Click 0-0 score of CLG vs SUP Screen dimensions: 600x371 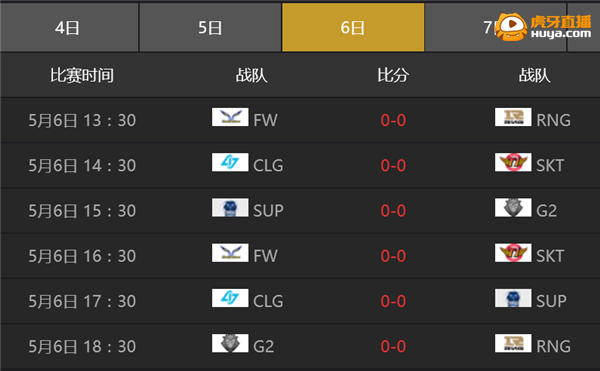pos(393,301)
